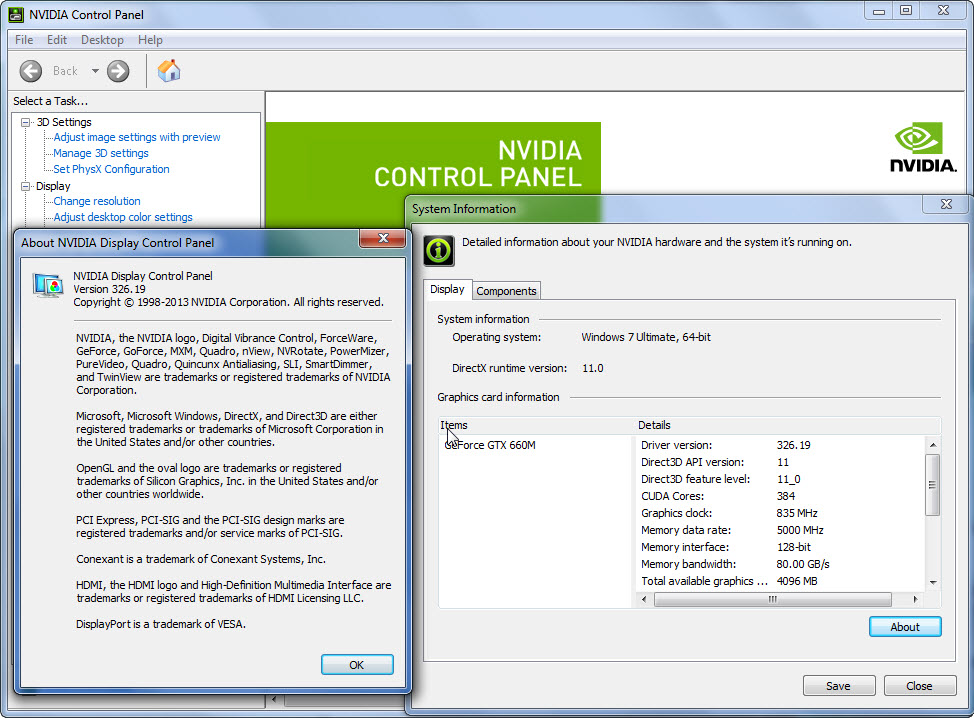Click Version 326.19 in About dialog

[x=109, y=289]
